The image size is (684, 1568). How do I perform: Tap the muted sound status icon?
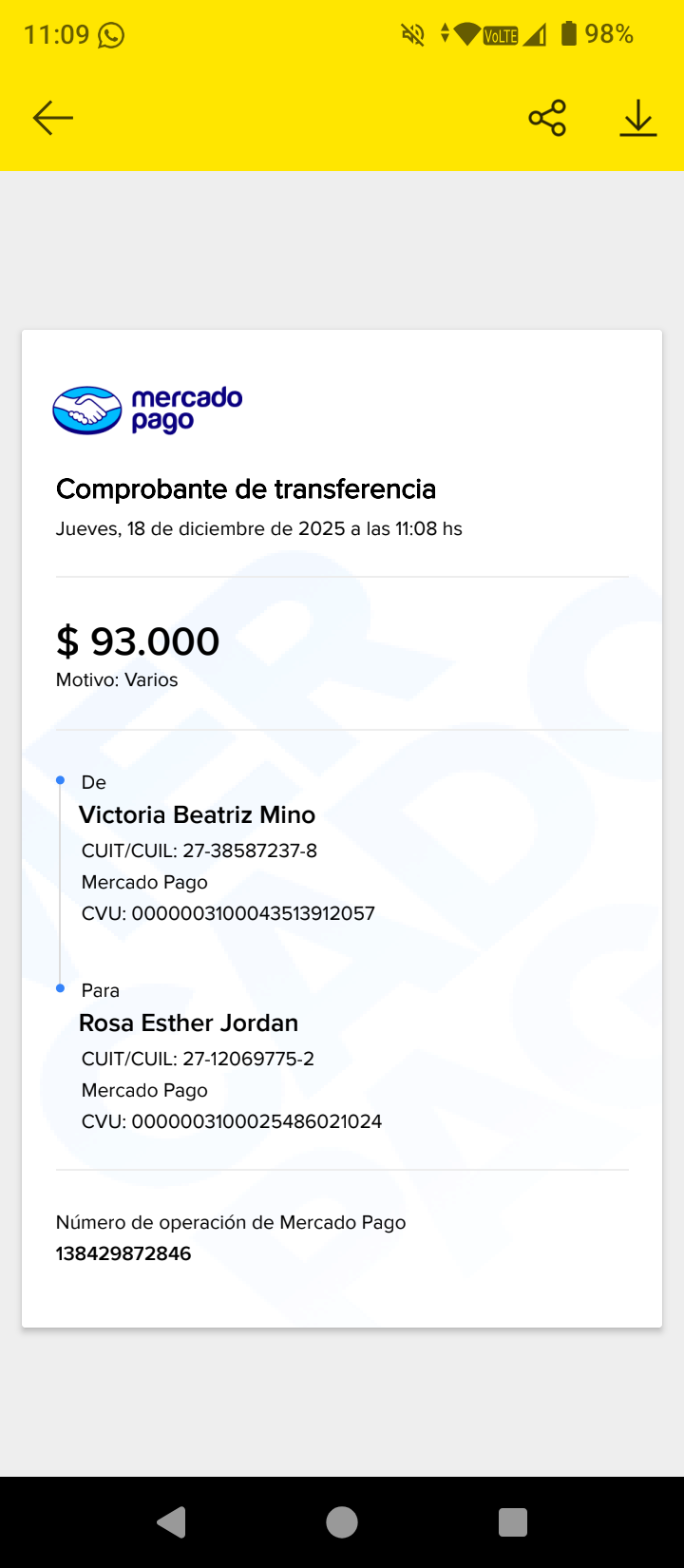tap(412, 35)
